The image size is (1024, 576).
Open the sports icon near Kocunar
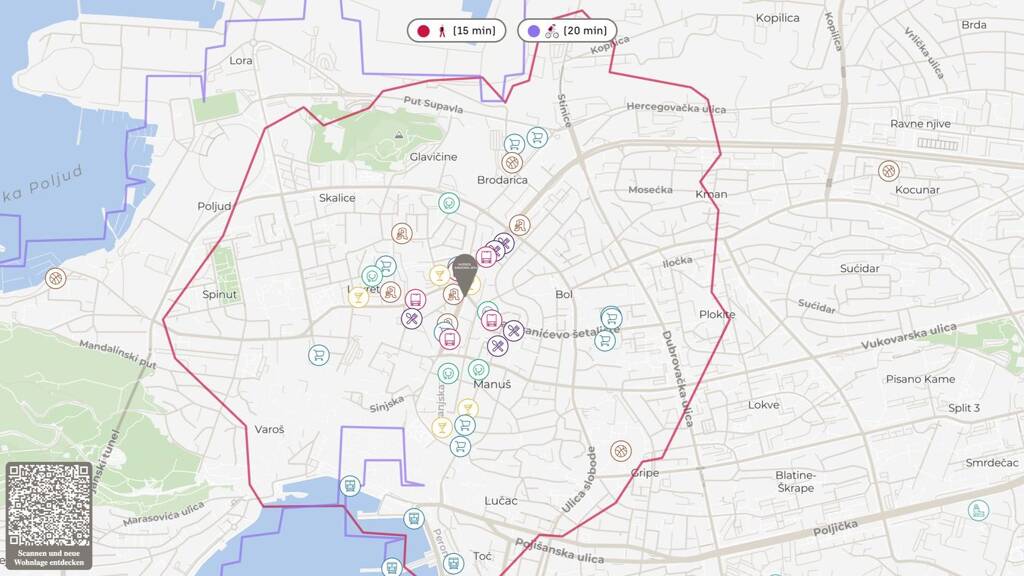pyautogui.click(x=888, y=171)
